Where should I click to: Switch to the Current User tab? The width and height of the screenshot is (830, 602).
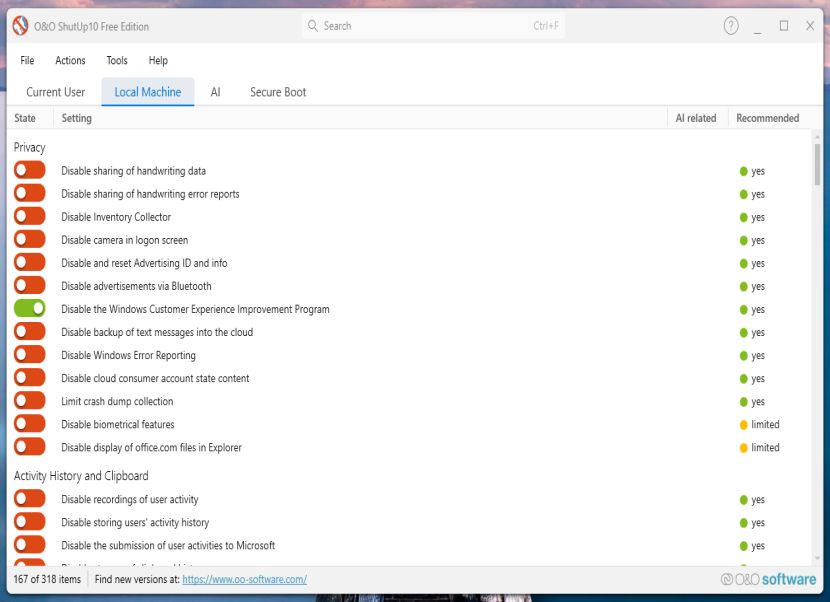click(x=56, y=92)
